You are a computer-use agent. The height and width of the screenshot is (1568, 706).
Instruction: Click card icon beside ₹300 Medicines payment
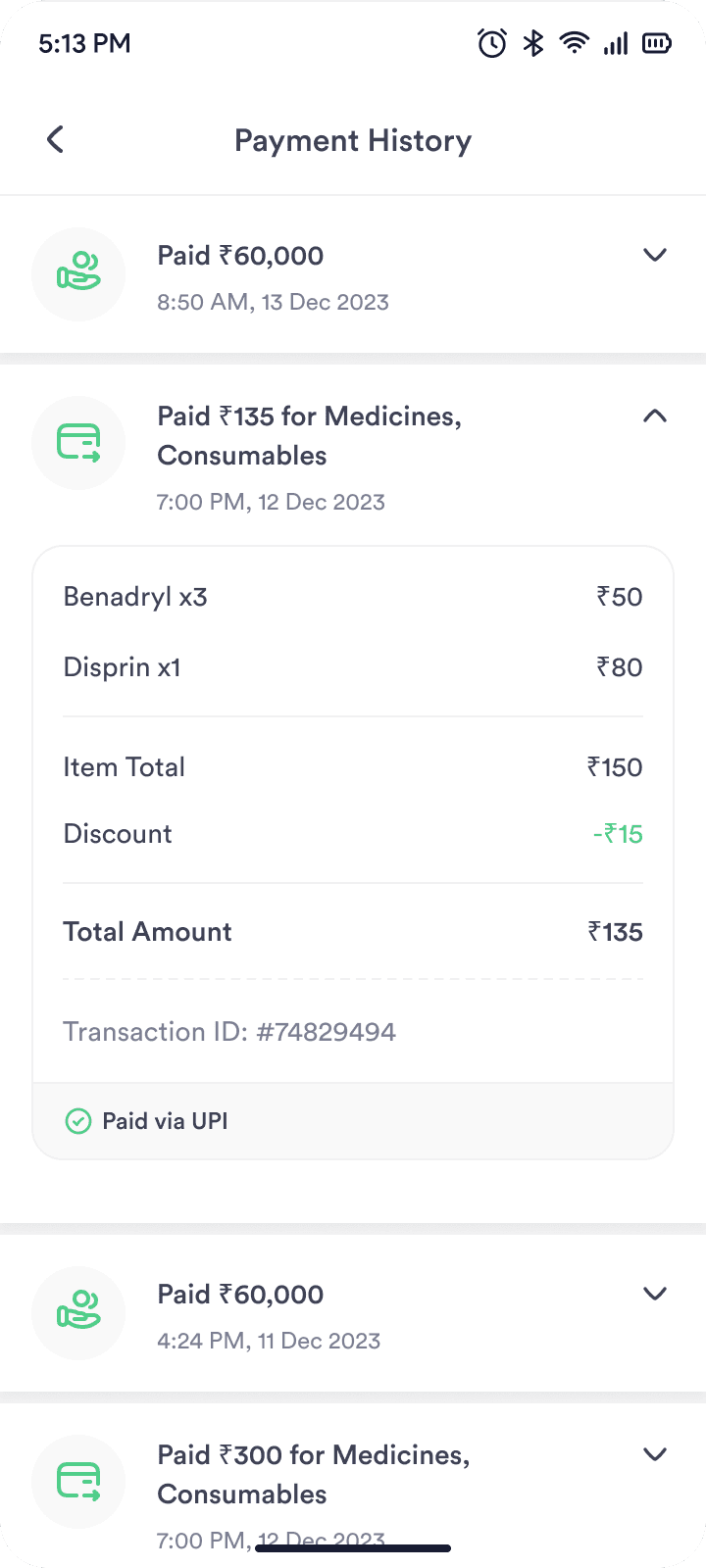pyautogui.click(x=78, y=1482)
